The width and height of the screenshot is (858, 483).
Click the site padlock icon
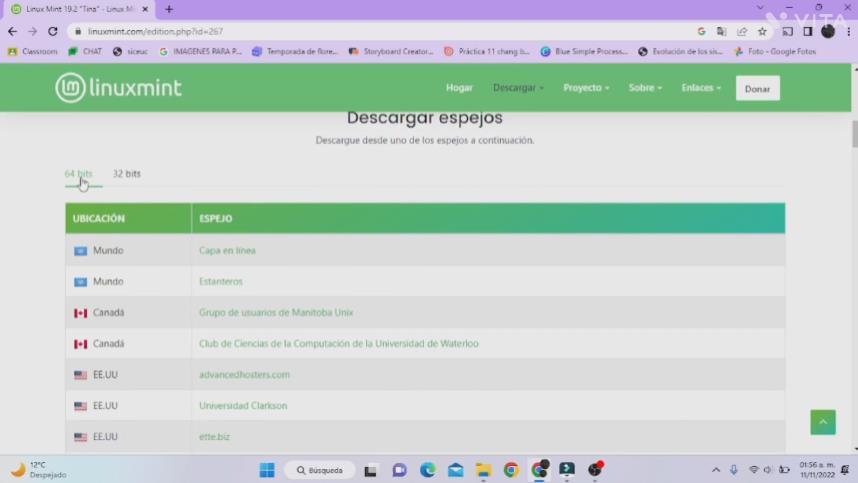pyautogui.click(x=78, y=32)
